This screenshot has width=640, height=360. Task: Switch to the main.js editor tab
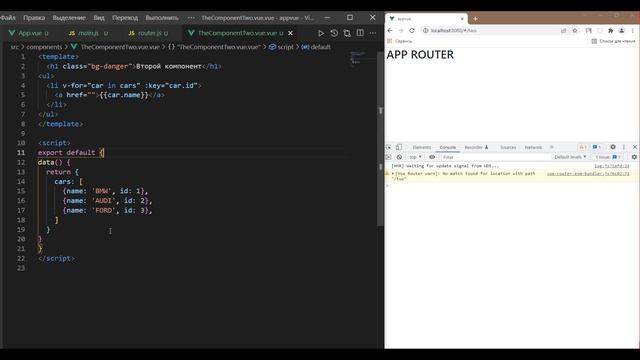point(89,33)
